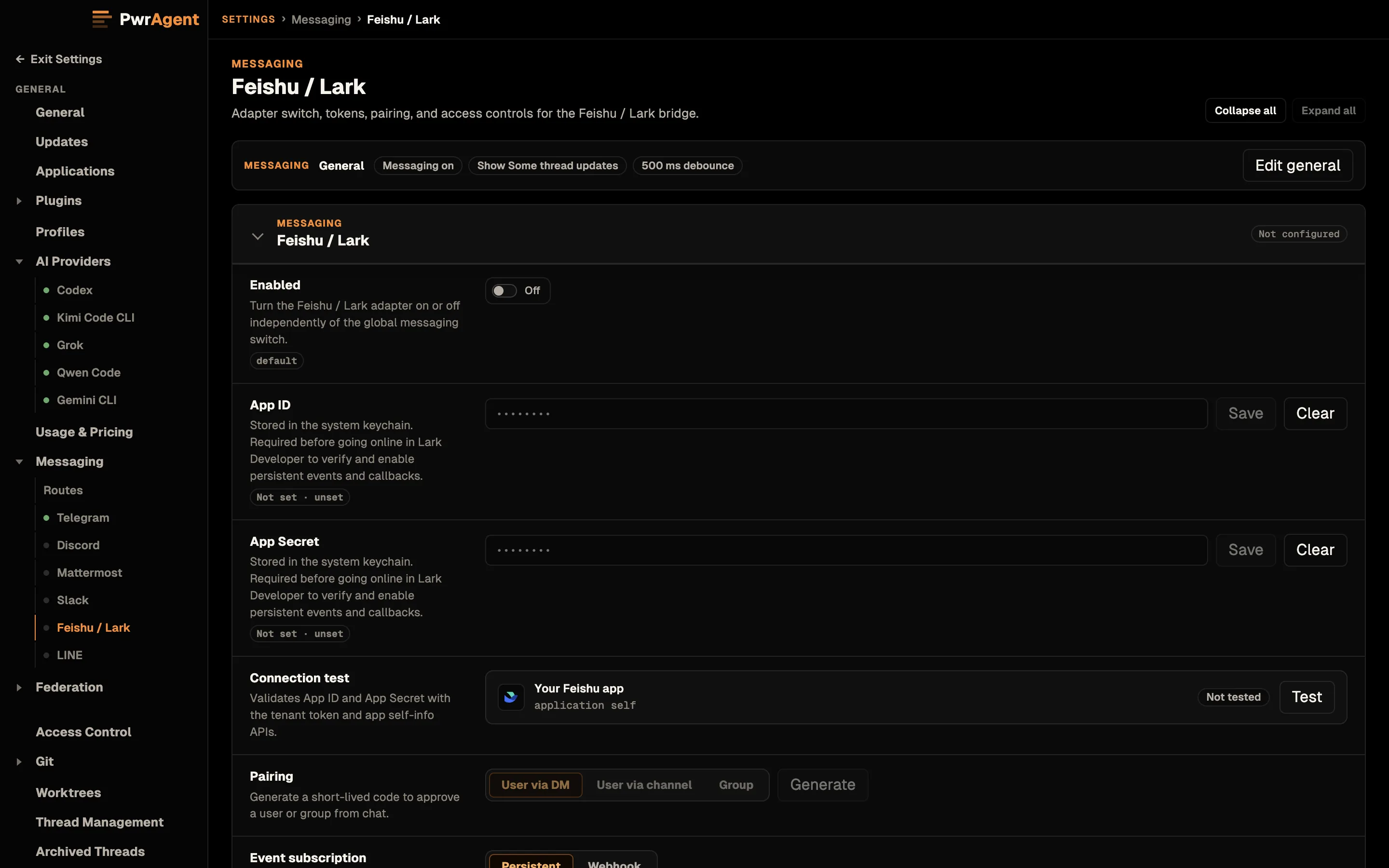Click Expand all button
The height and width of the screenshot is (868, 1389).
(x=1328, y=111)
